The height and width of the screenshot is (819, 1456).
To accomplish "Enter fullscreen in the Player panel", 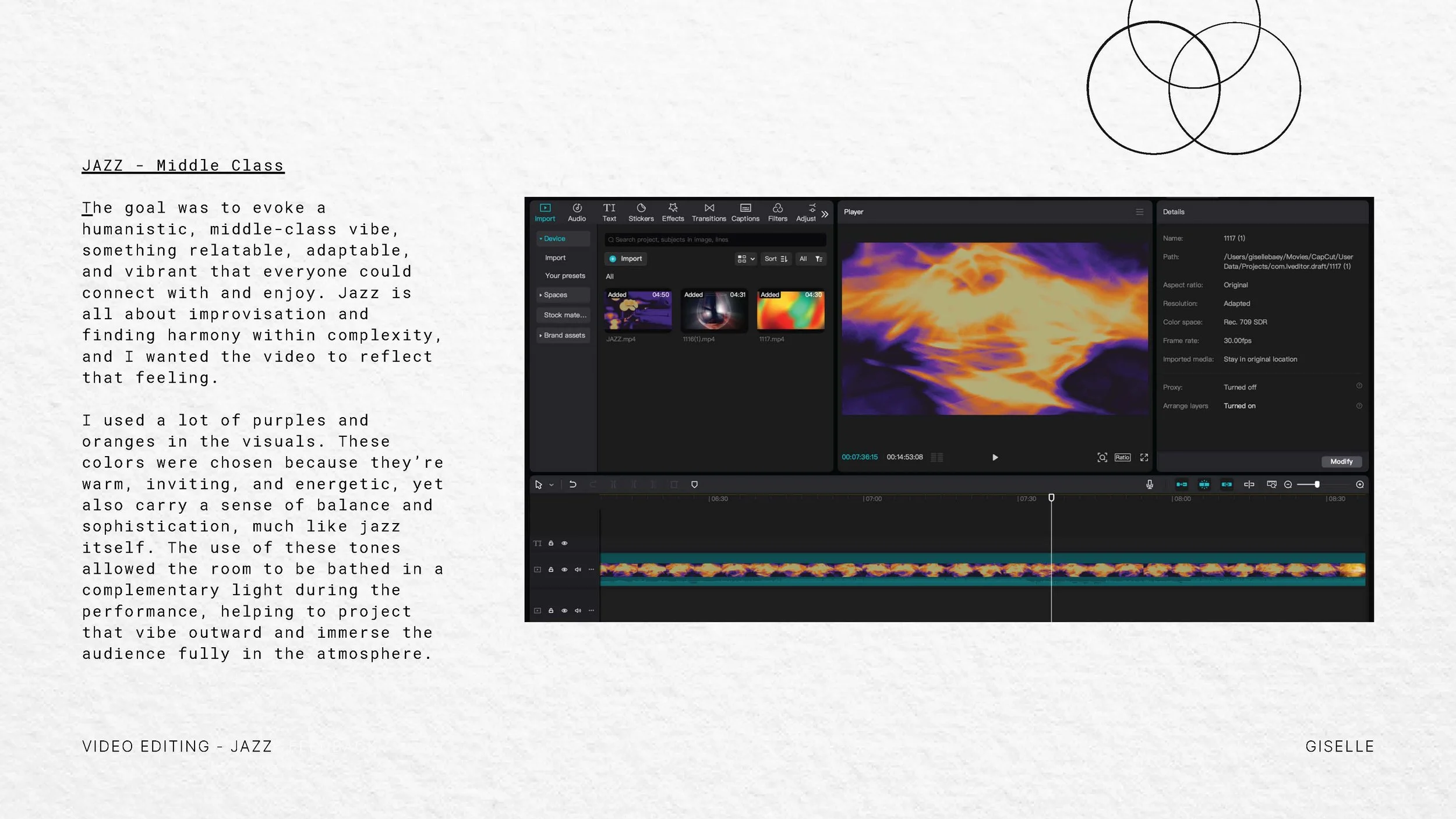I will pyautogui.click(x=1144, y=457).
